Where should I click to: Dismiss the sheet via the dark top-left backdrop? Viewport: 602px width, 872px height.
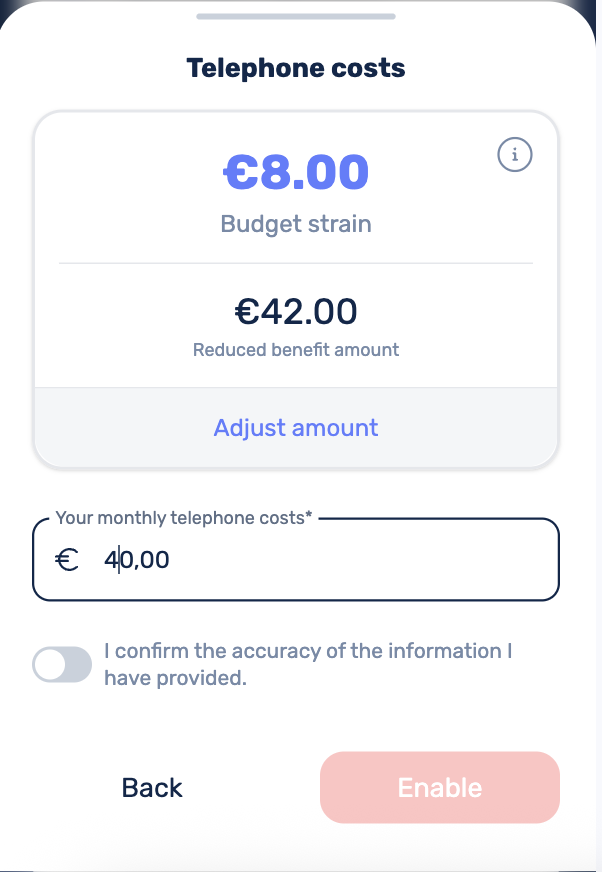(7, 8)
